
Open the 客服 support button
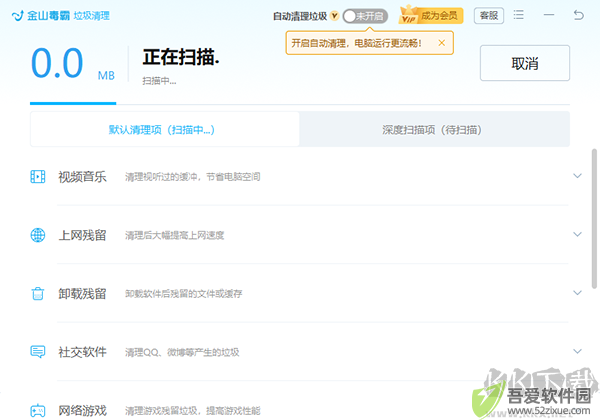click(489, 16)
